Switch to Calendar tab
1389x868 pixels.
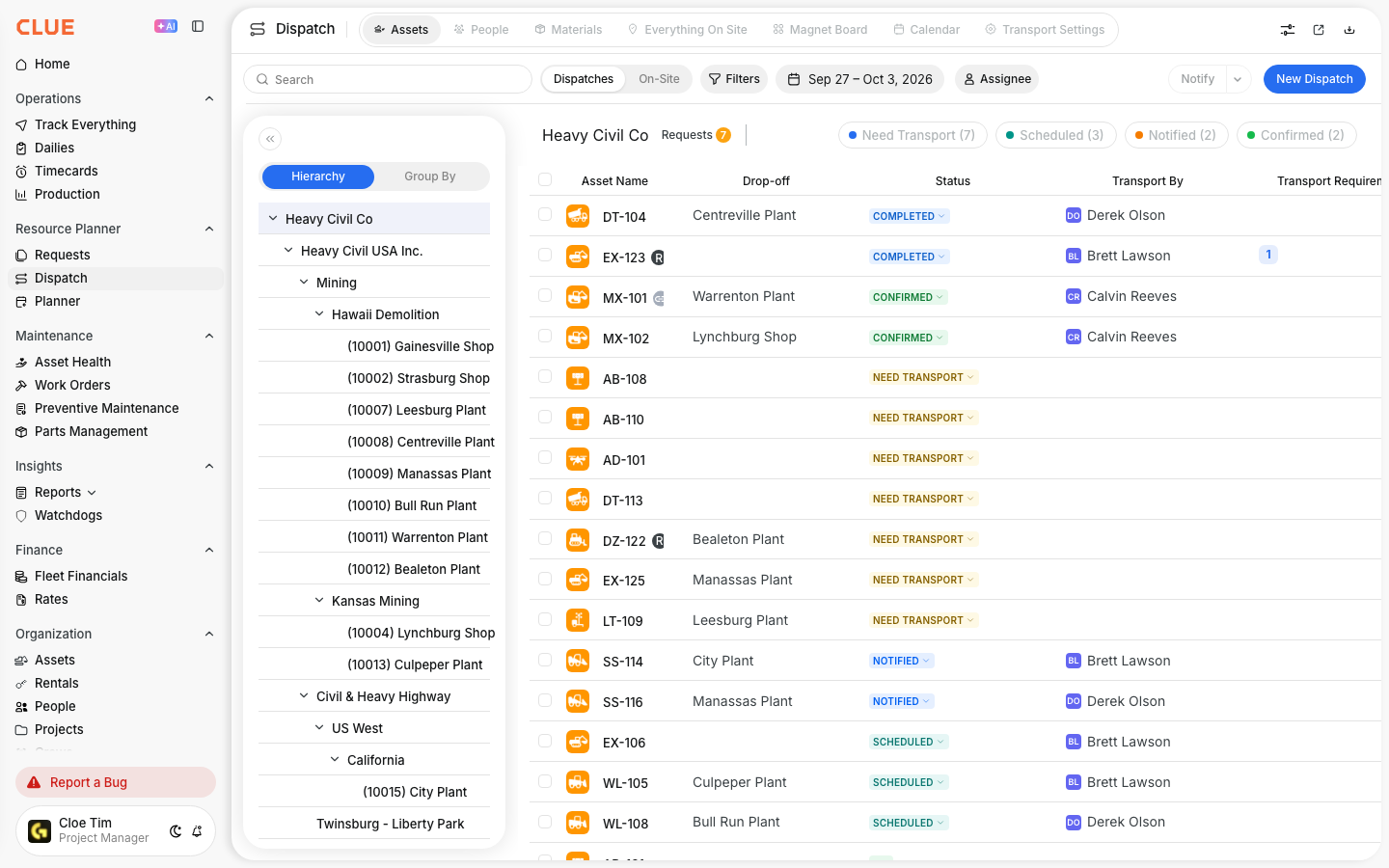(927, 30)
